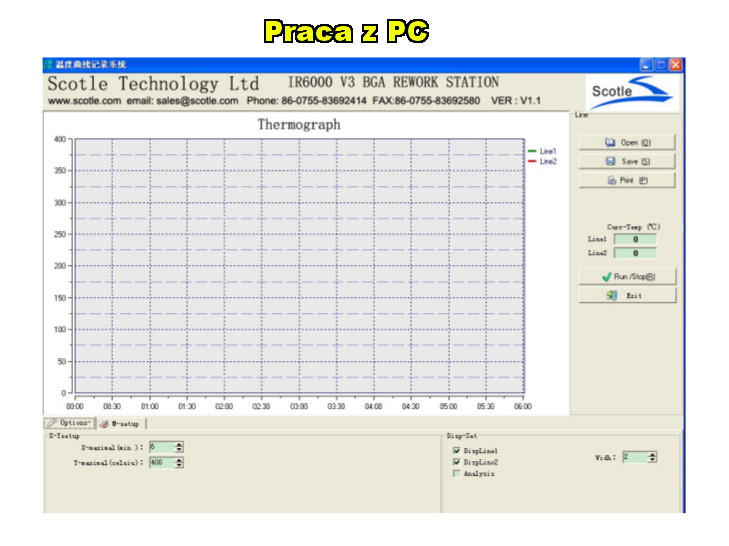The width and height of the screenshot is (729, 546).
Task: Click the wrench icon on Options tab
Action: pos(52,423)
